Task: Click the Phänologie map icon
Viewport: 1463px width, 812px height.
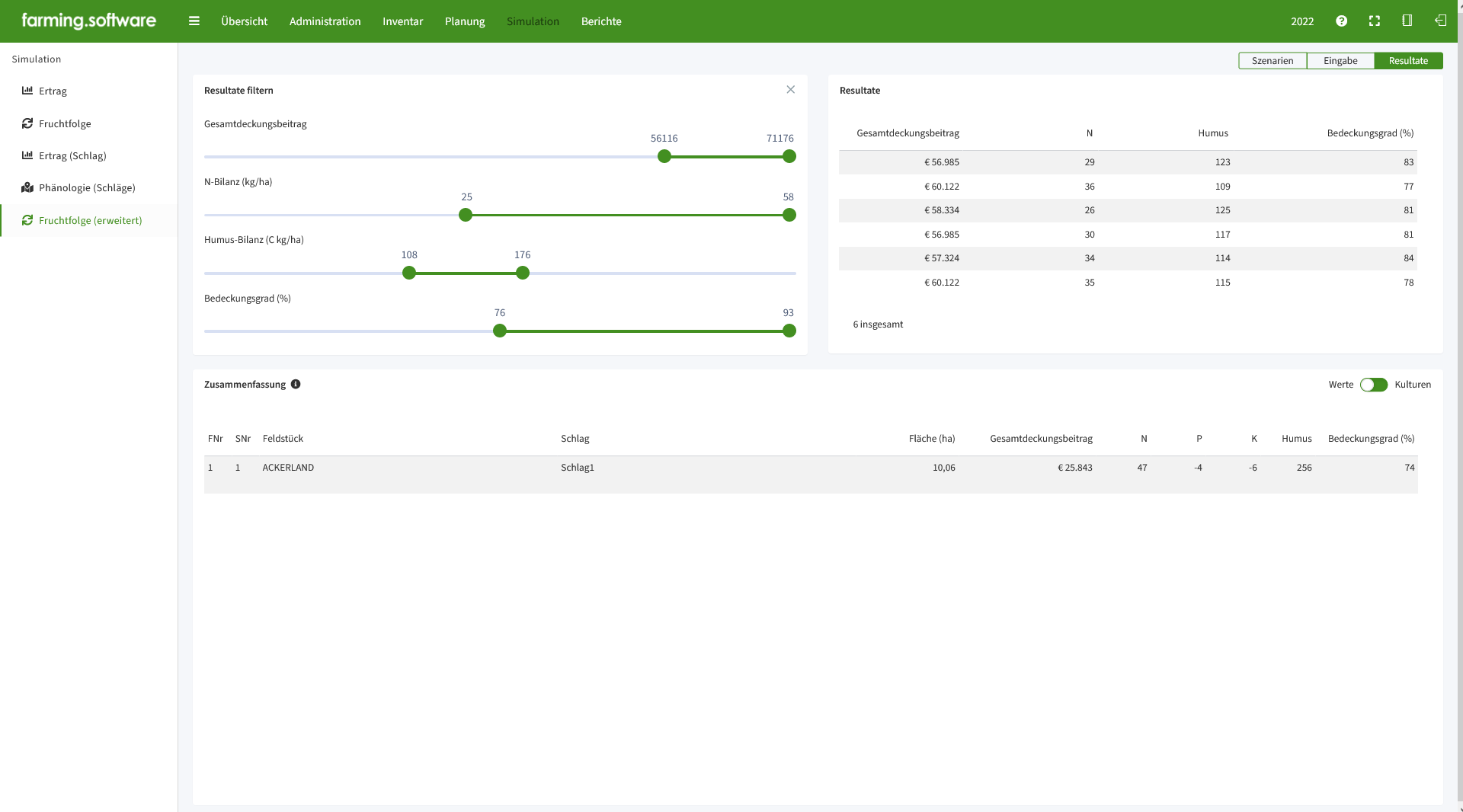Action: pos(27,187)
